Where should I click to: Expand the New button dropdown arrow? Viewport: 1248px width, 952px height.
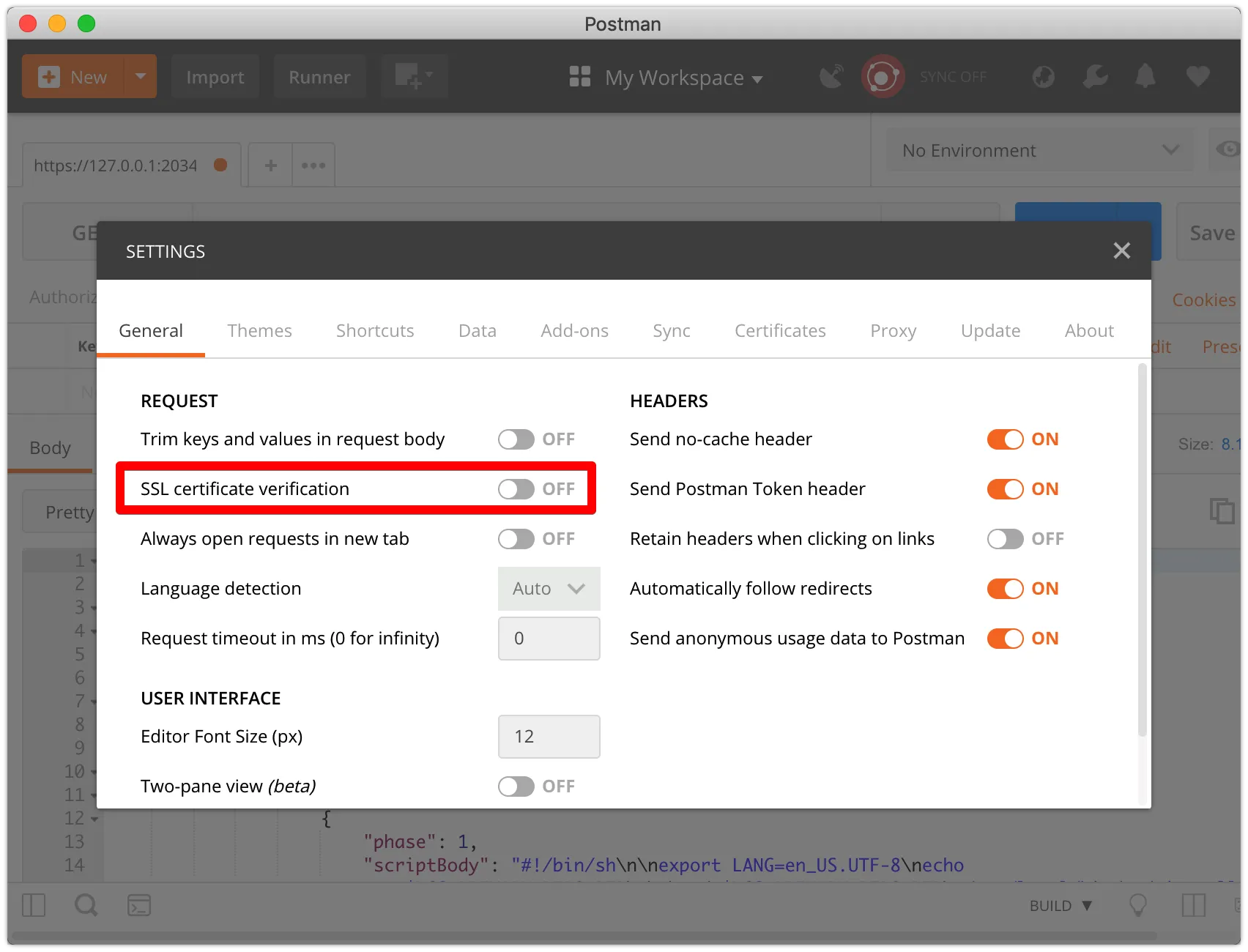click(x=141, y=76)
